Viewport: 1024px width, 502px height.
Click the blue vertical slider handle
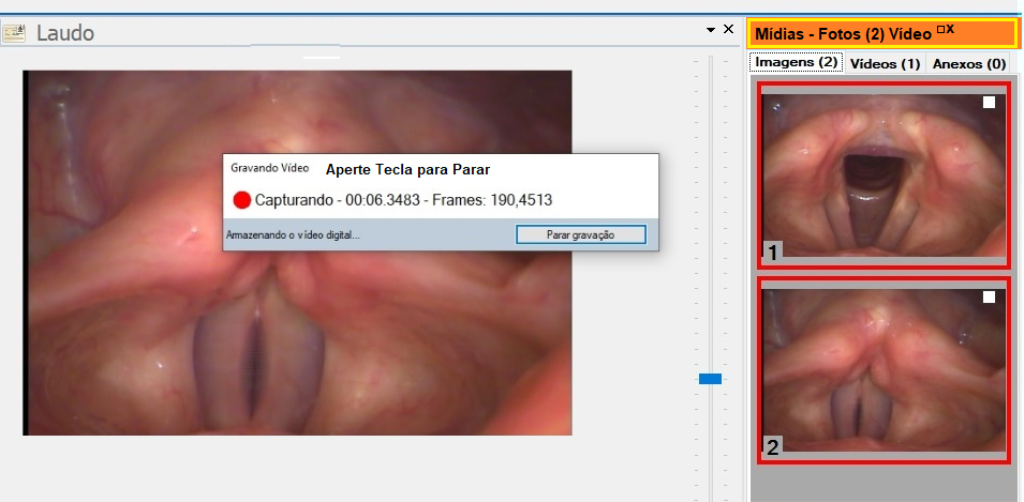710,379
